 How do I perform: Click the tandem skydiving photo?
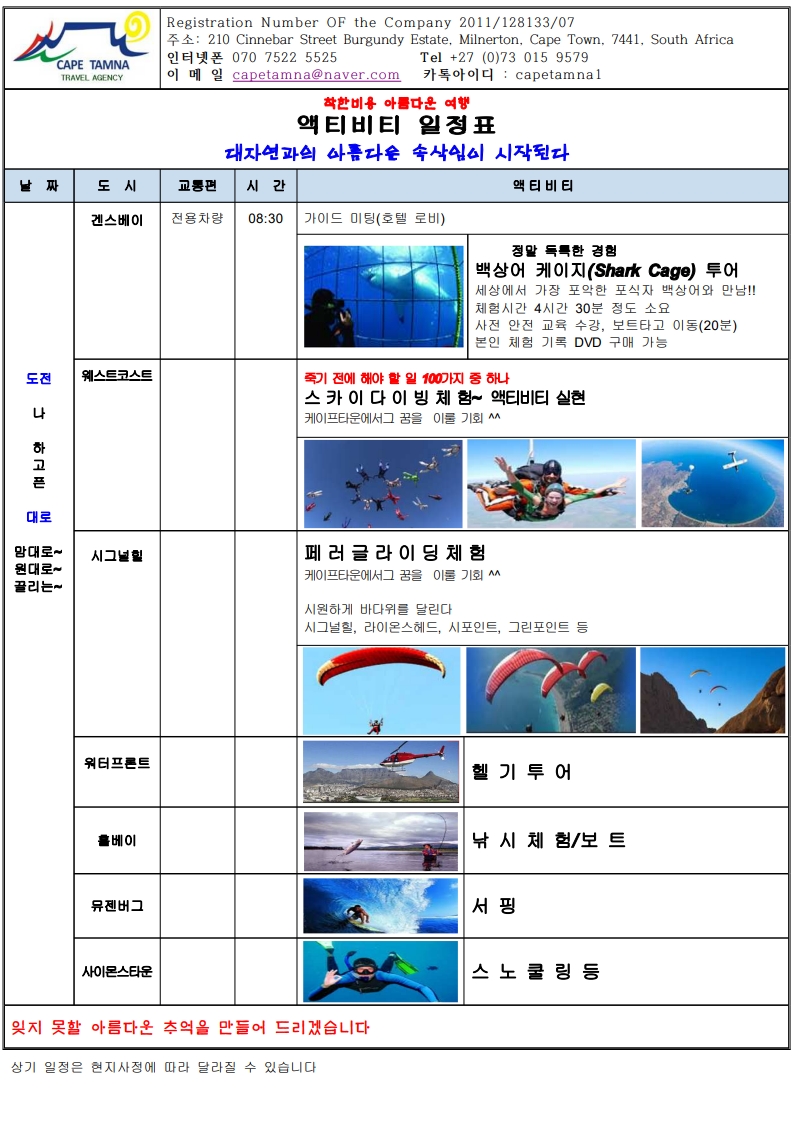point(550,484)
